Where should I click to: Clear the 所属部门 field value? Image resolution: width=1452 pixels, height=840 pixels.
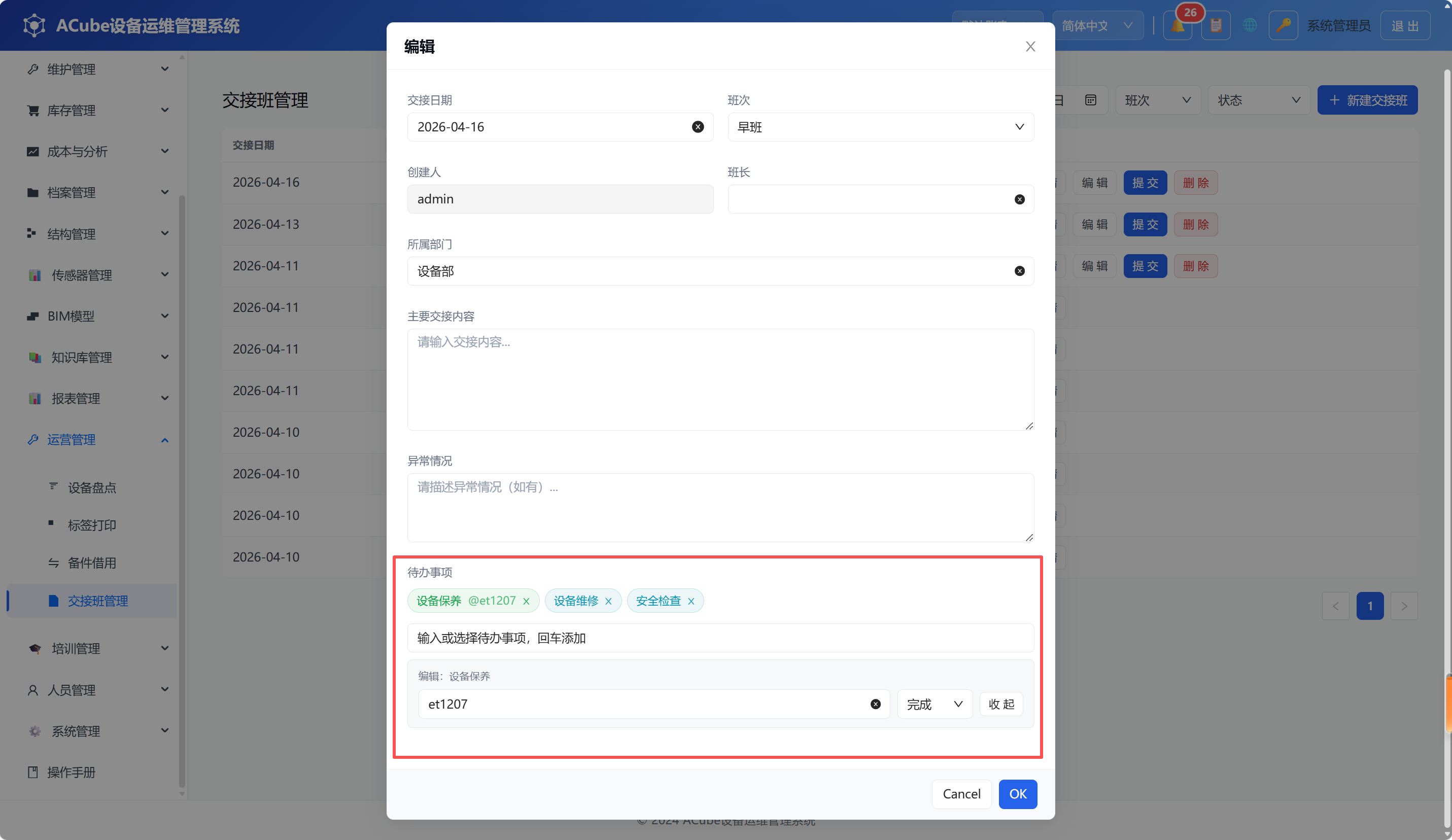point(1019,271)
